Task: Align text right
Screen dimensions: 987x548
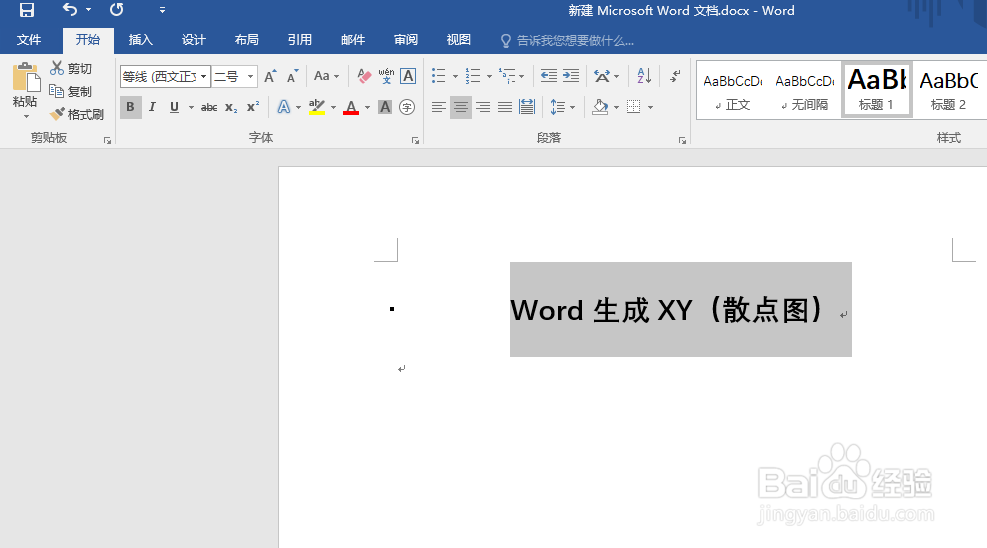Action: pos(483,108)
